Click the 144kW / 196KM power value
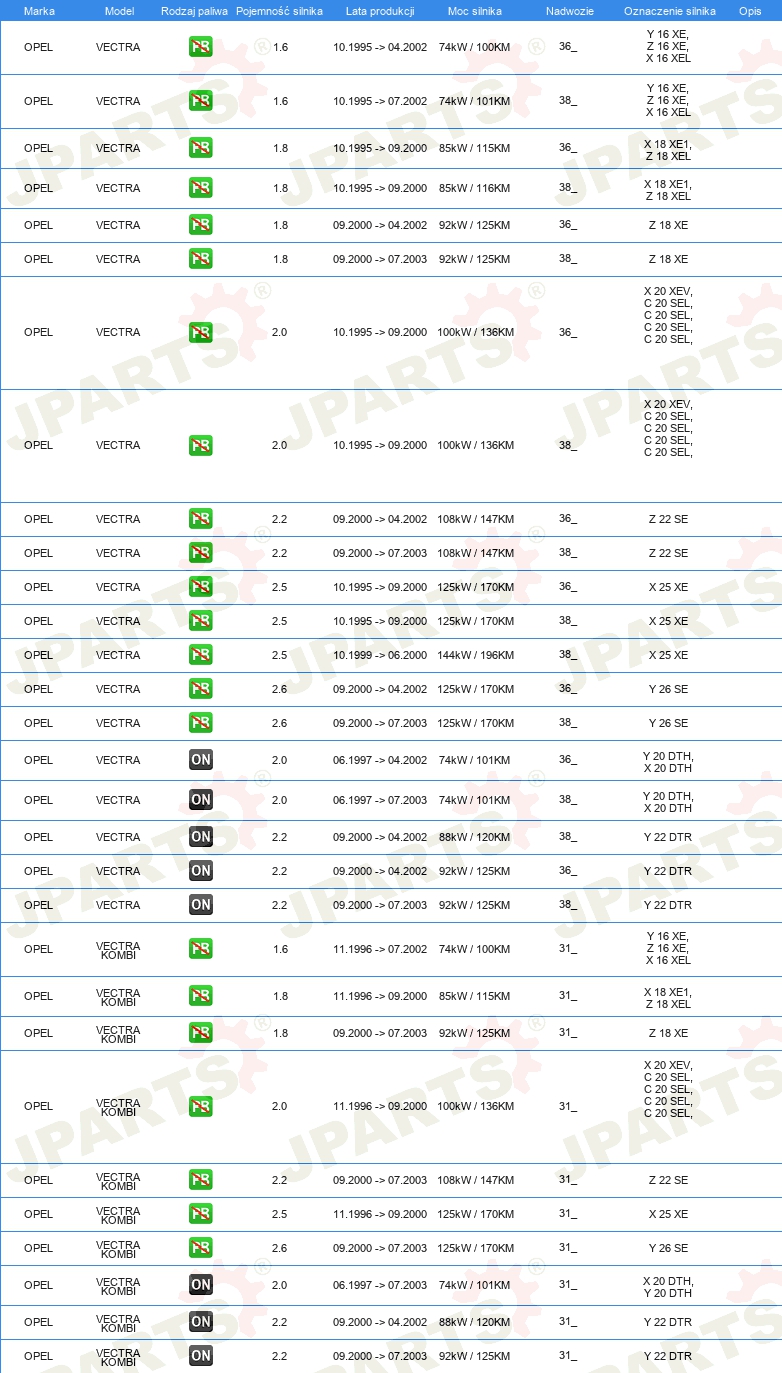Image resolution: width=782 pixels, height=1373 pixels. (476, 655)
